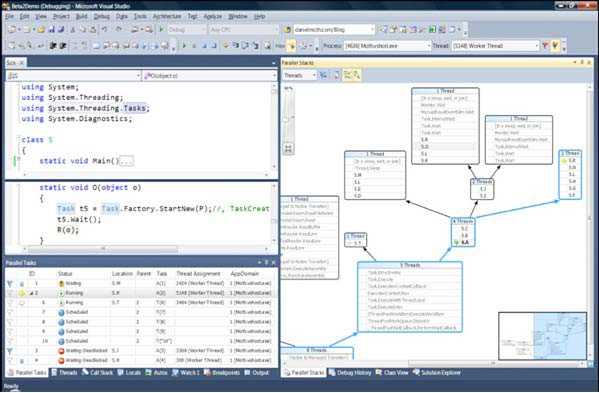Viewport: 599px width, 393px height.
Task: Expand the collapsed Main() method body
Action: [x=126, y=161]
